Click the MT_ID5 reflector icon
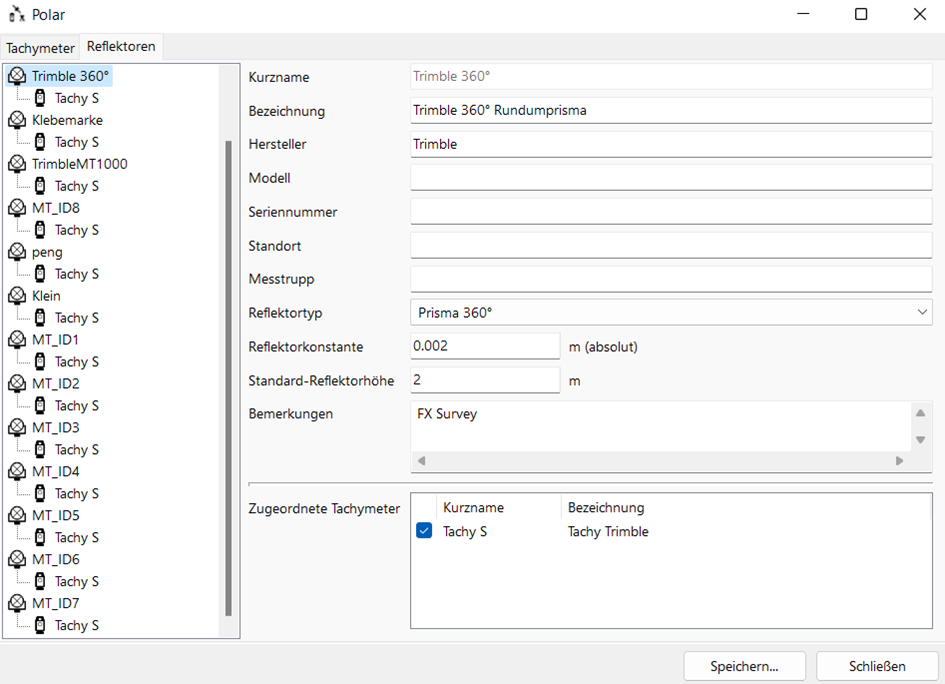Image resolution: width=945 pixels, height=684 pixels. (17, 516)
